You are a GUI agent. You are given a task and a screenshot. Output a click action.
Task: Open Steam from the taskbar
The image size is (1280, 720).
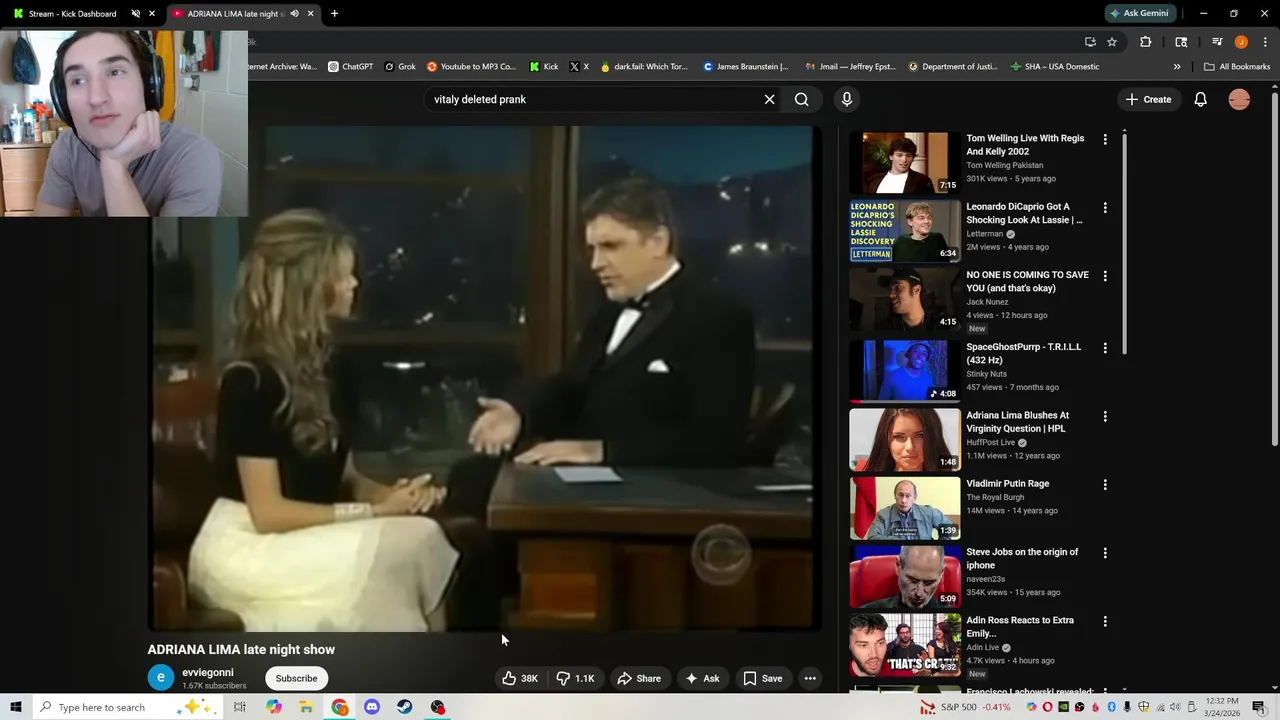point(404,707)
